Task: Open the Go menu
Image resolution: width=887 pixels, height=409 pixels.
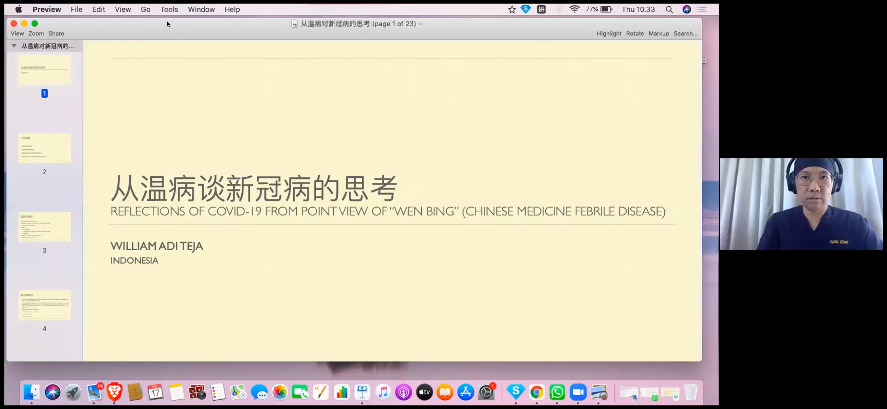Action: click(x=145, y=9)
